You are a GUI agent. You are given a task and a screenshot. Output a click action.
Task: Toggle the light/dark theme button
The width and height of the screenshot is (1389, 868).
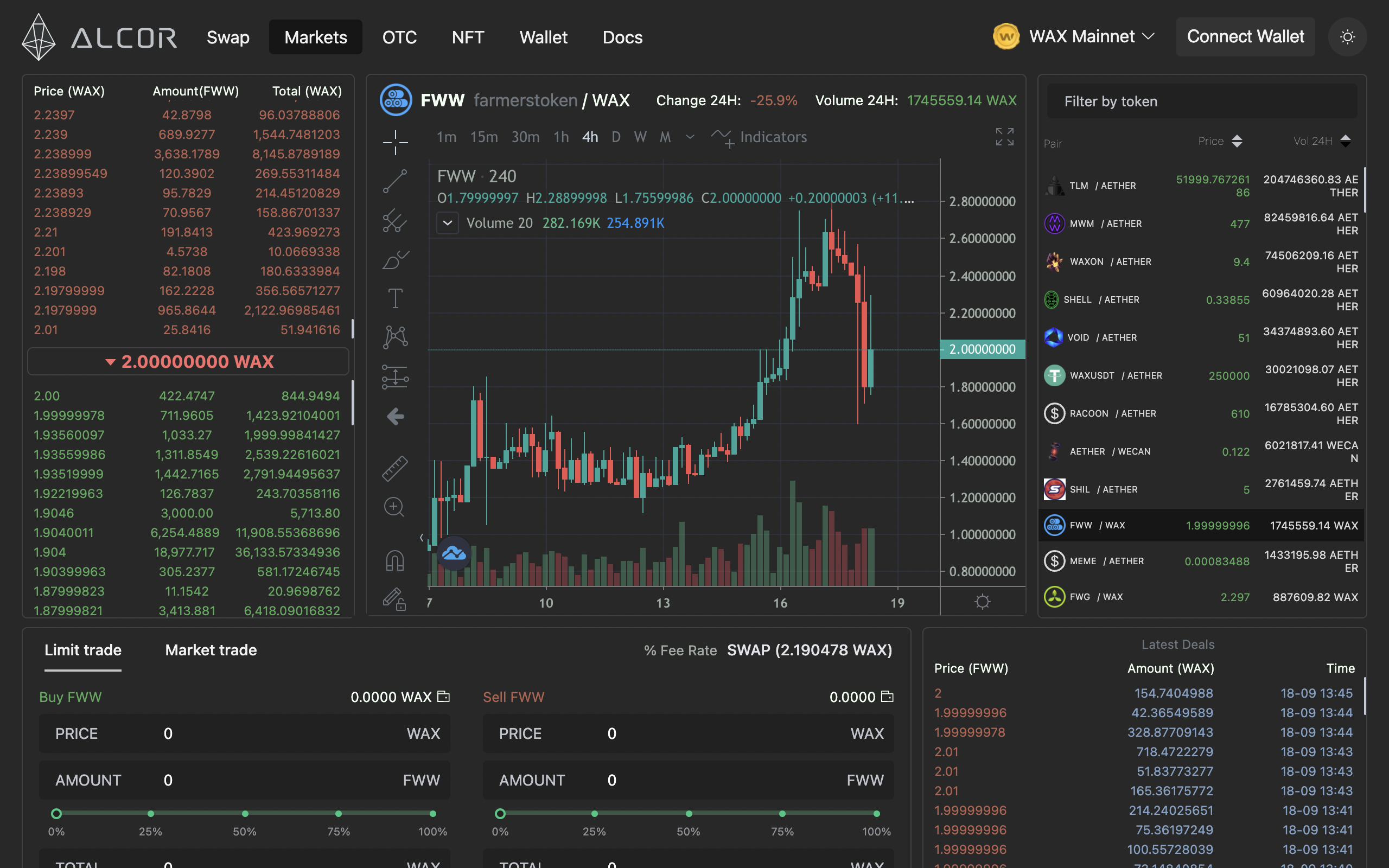coord(1347,37)
